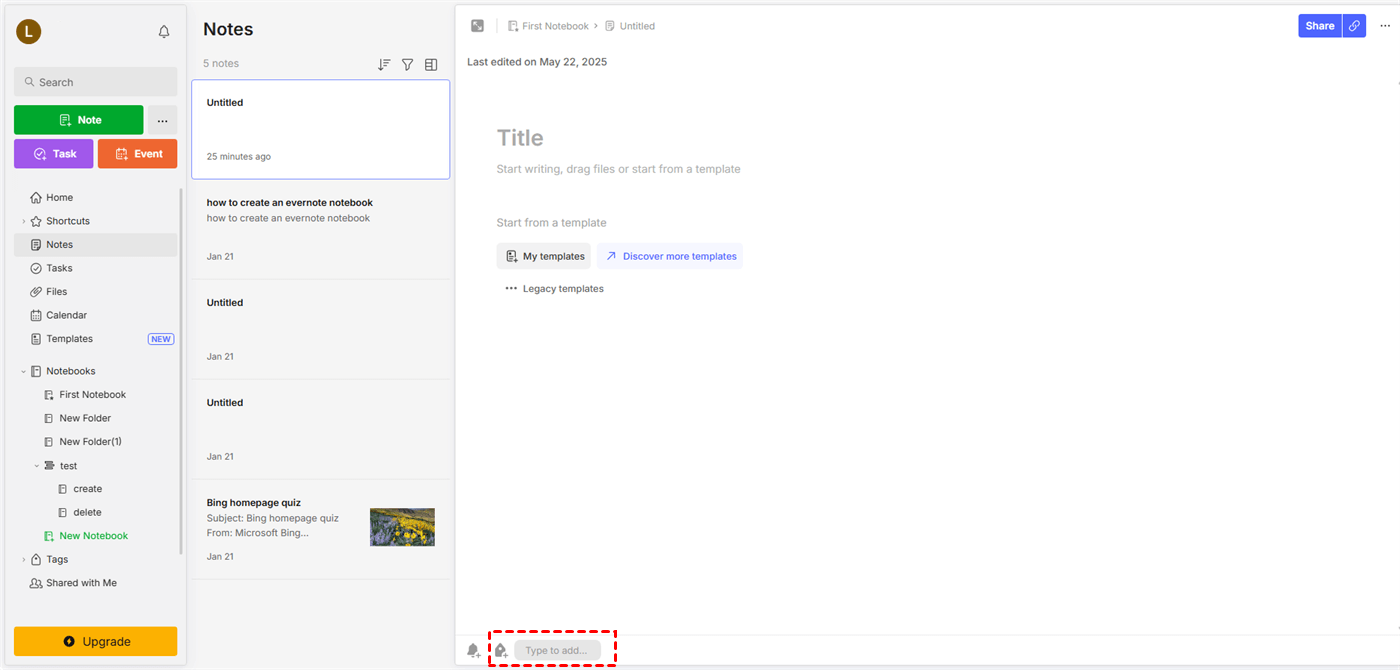Copy the note link icon
This screenshot has width=1400, height=670.
pos(1354,26)
